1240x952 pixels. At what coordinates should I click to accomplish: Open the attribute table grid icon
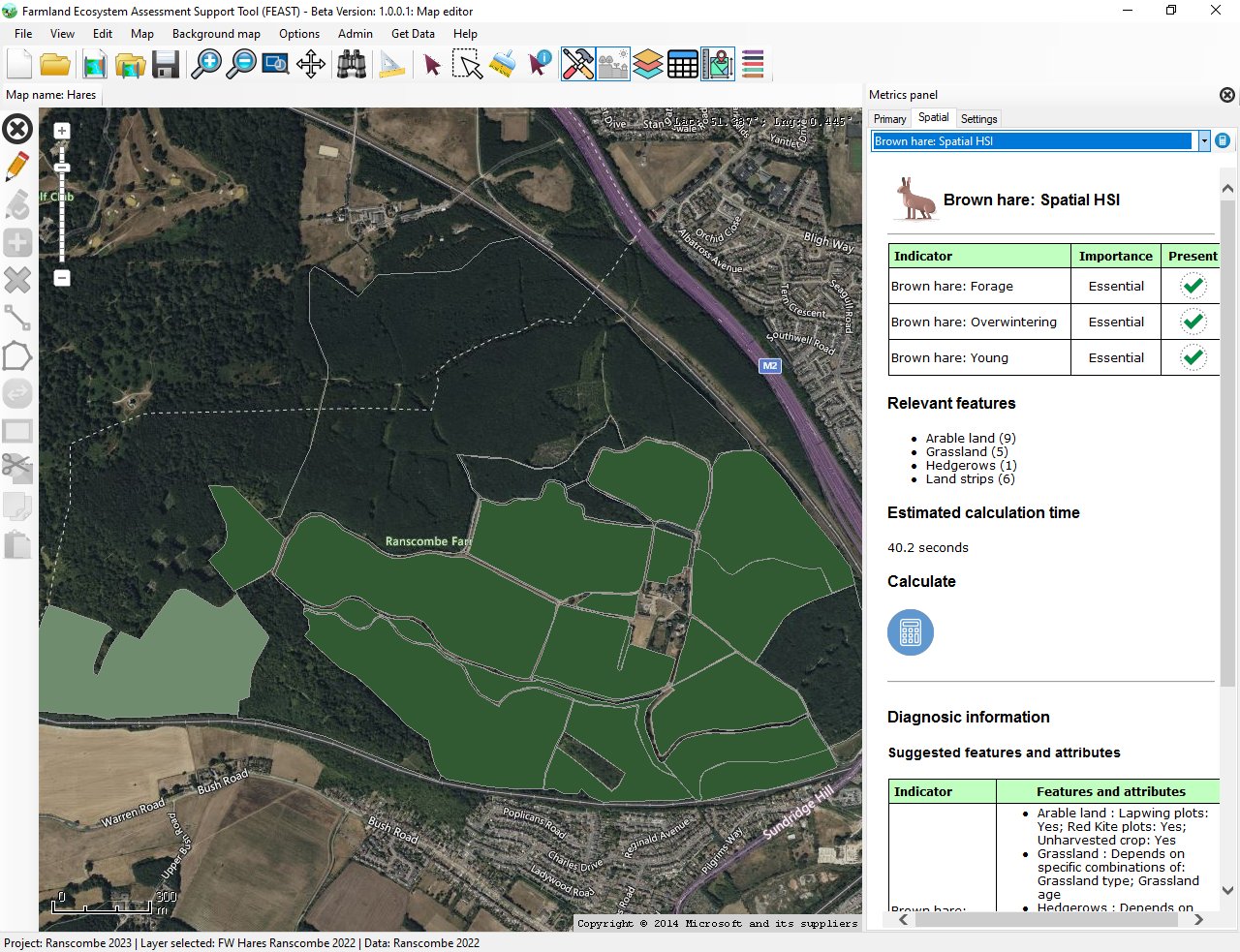tap(682, 65)
